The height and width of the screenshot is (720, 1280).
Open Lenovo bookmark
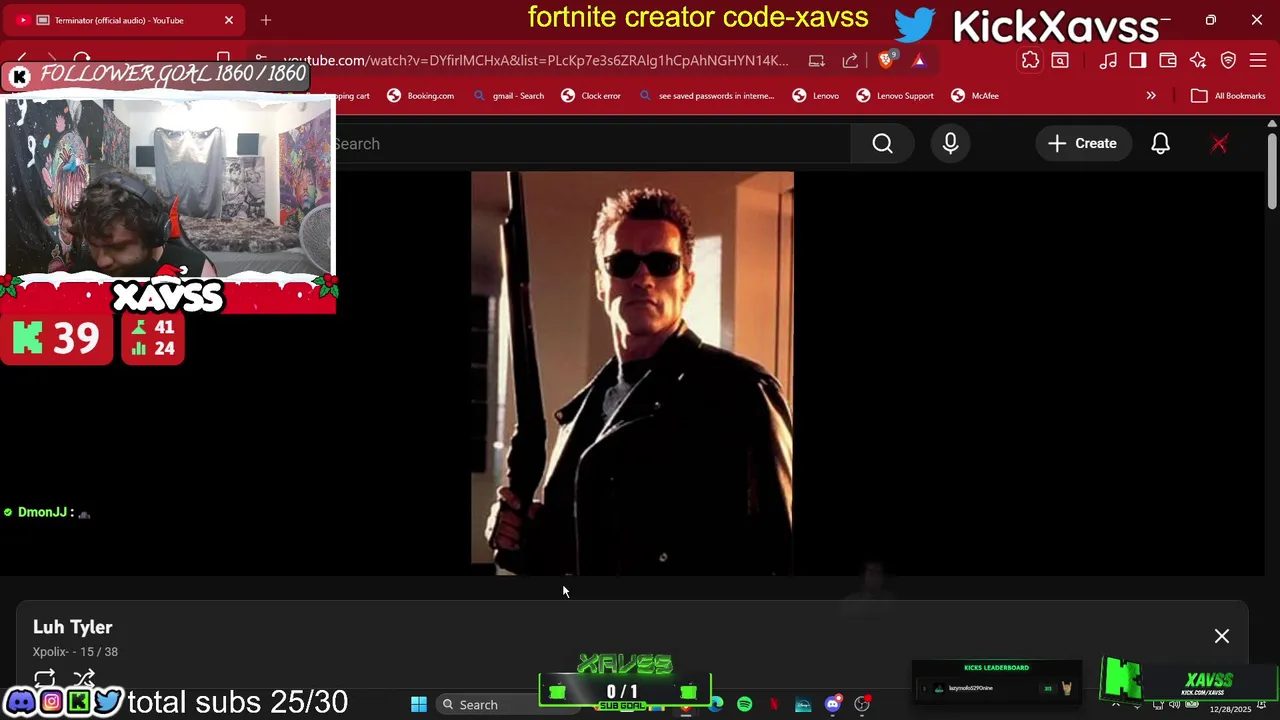pyautogui.click(x=816, y=96)
